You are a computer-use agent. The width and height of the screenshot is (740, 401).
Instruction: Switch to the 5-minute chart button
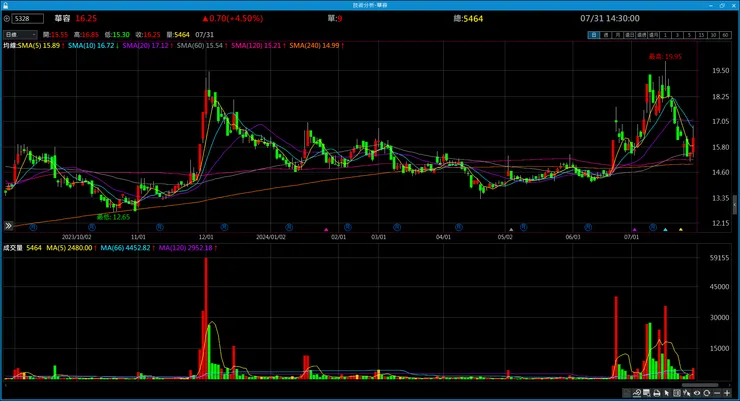(x=689, y=35)
